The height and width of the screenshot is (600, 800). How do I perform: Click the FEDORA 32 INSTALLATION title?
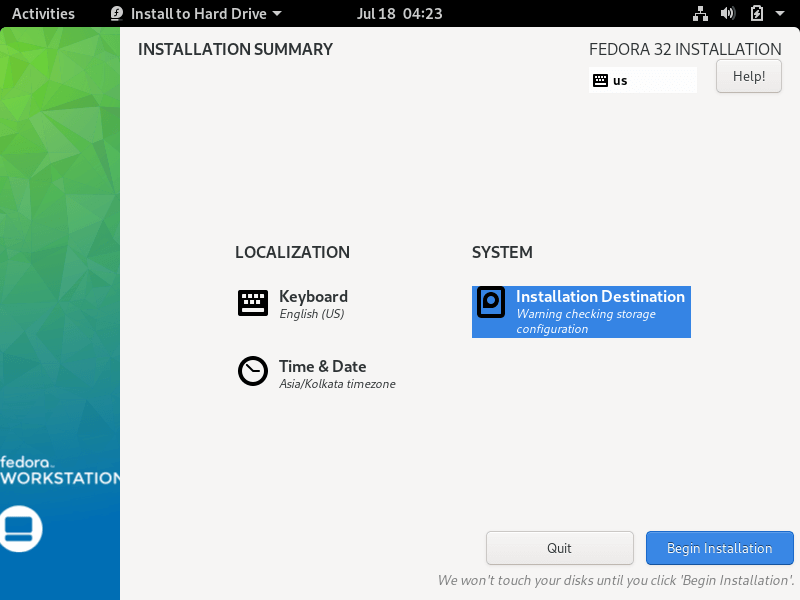pyautogui.click(x=685, y=49)
